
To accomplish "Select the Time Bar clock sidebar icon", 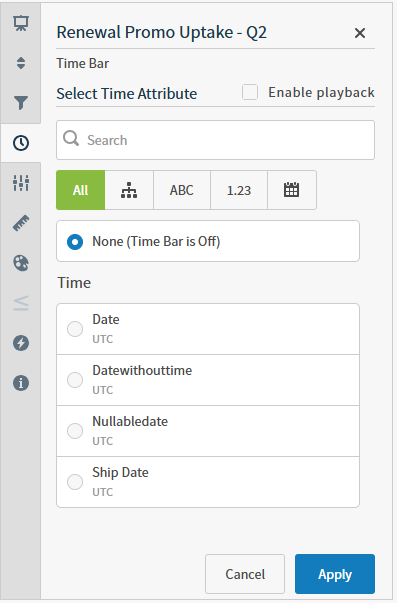I will [21, 143].
